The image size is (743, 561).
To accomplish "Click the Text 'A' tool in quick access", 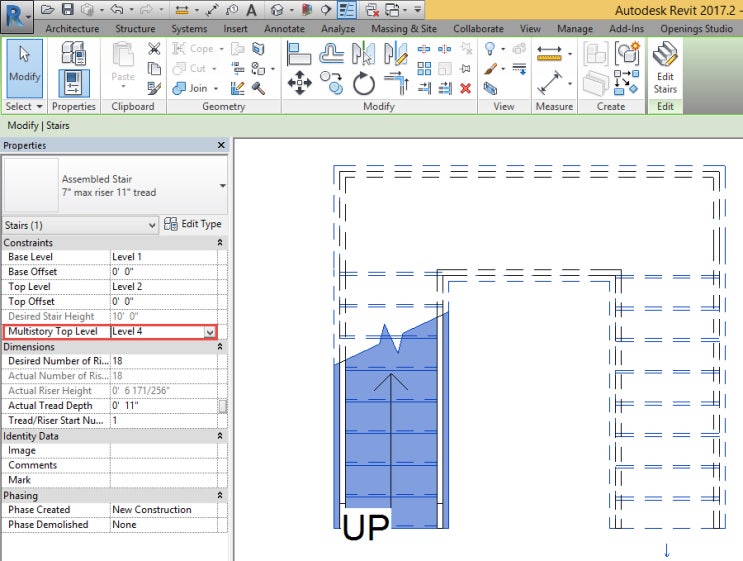I will click(x=251, y=9).
